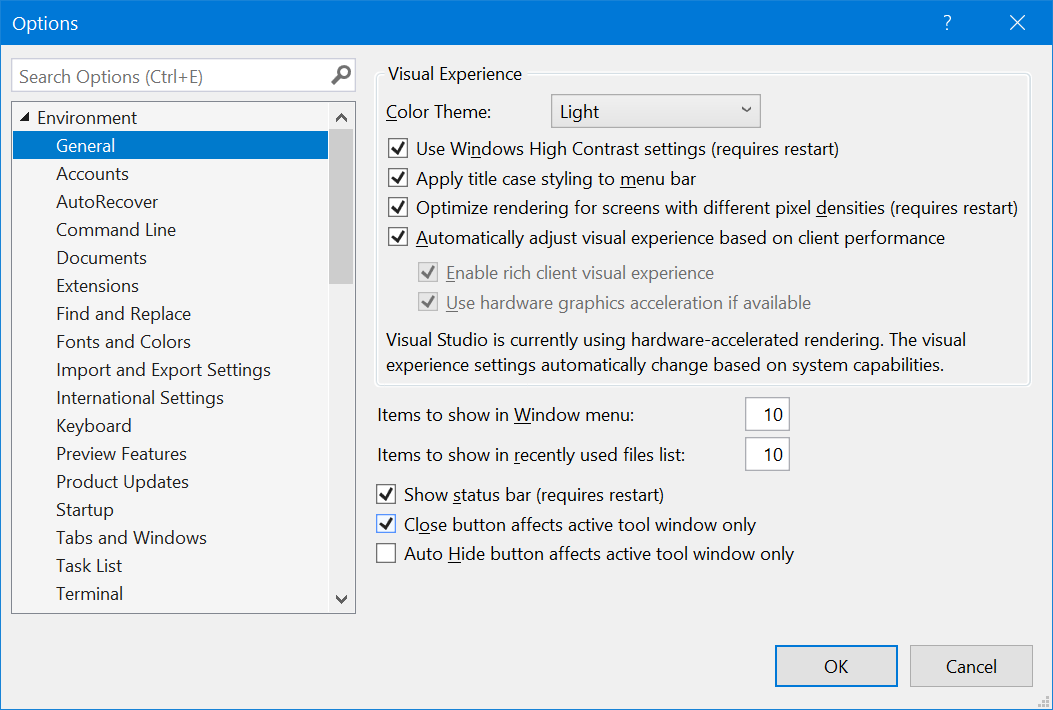Screen dimensions: 1053x710
Task: Click the Cancel button
Action: (971, 666)
